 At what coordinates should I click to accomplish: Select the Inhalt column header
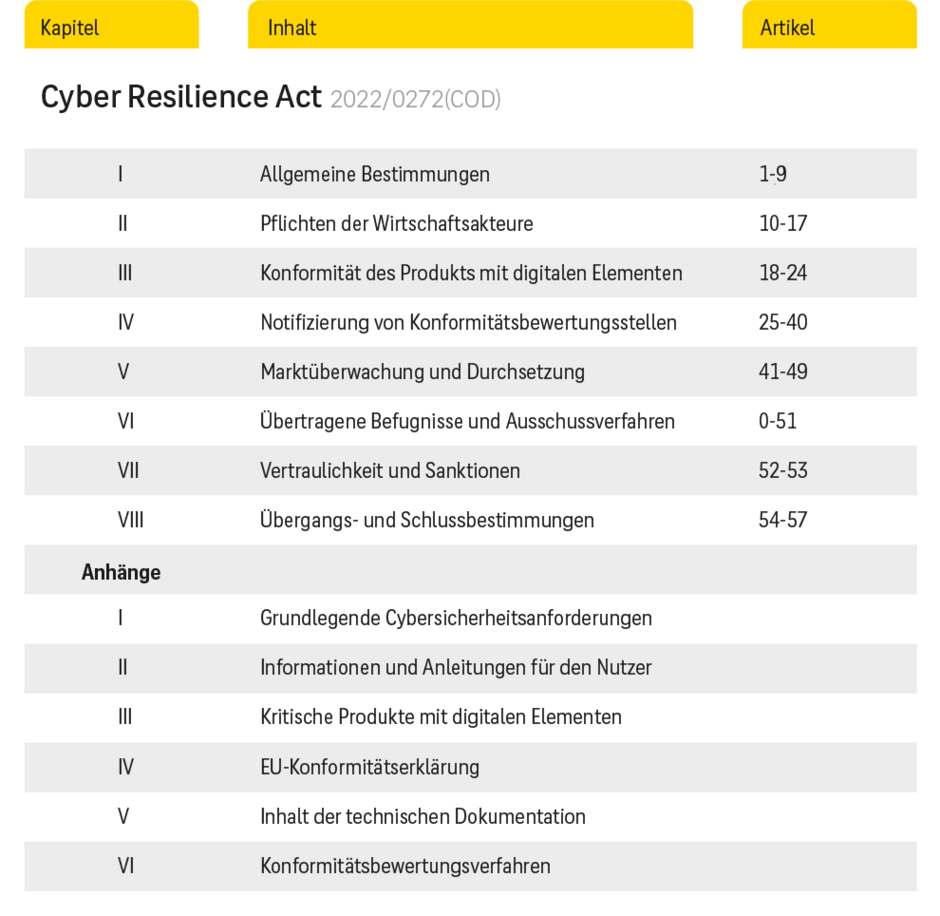coord(292,27)
